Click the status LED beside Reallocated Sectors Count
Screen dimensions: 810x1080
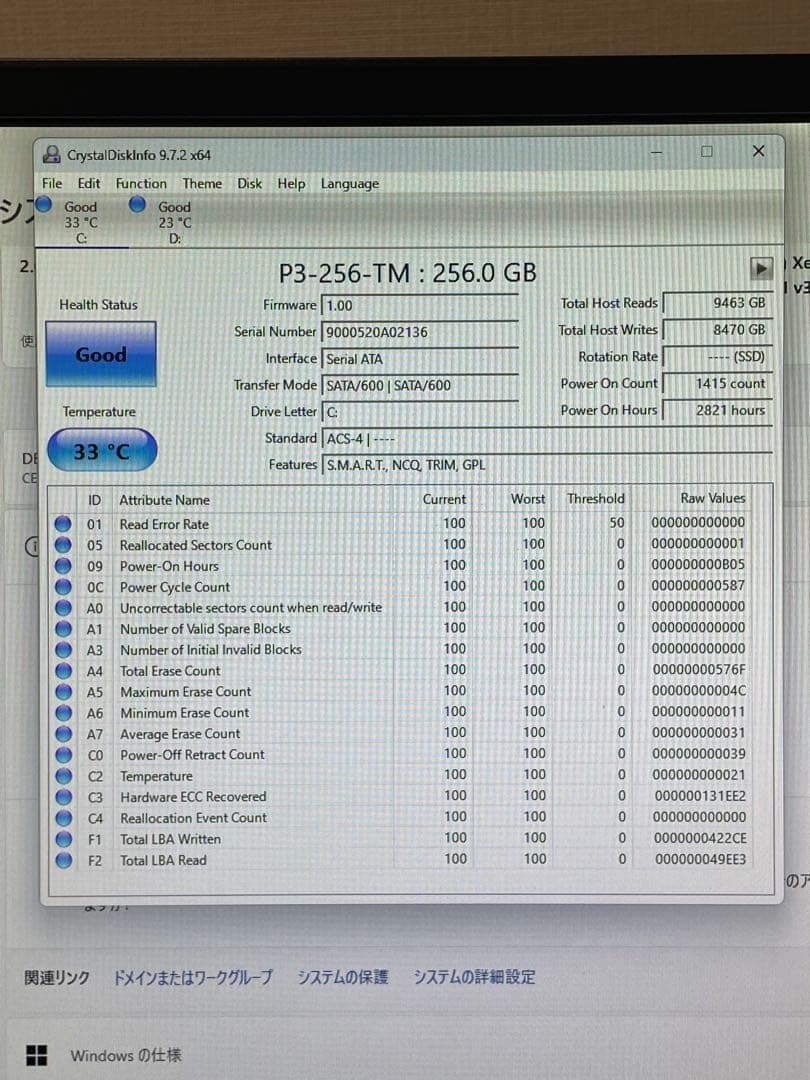[63, 544]
